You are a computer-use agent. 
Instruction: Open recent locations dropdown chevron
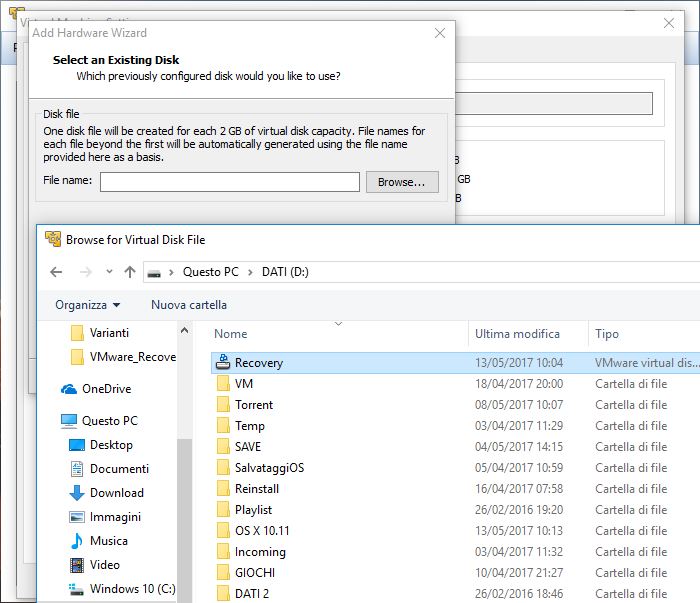(109, 271)
